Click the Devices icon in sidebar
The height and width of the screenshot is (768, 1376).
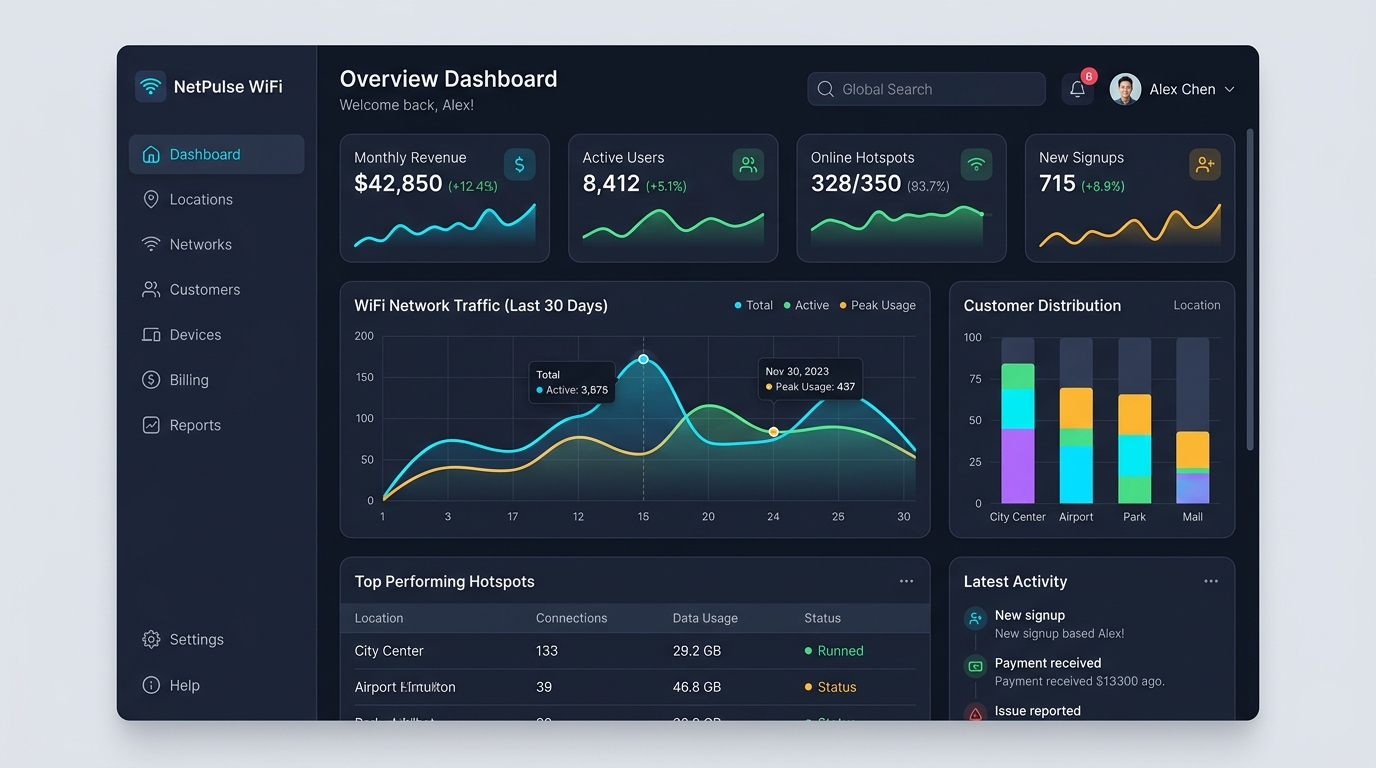(151, 334)
